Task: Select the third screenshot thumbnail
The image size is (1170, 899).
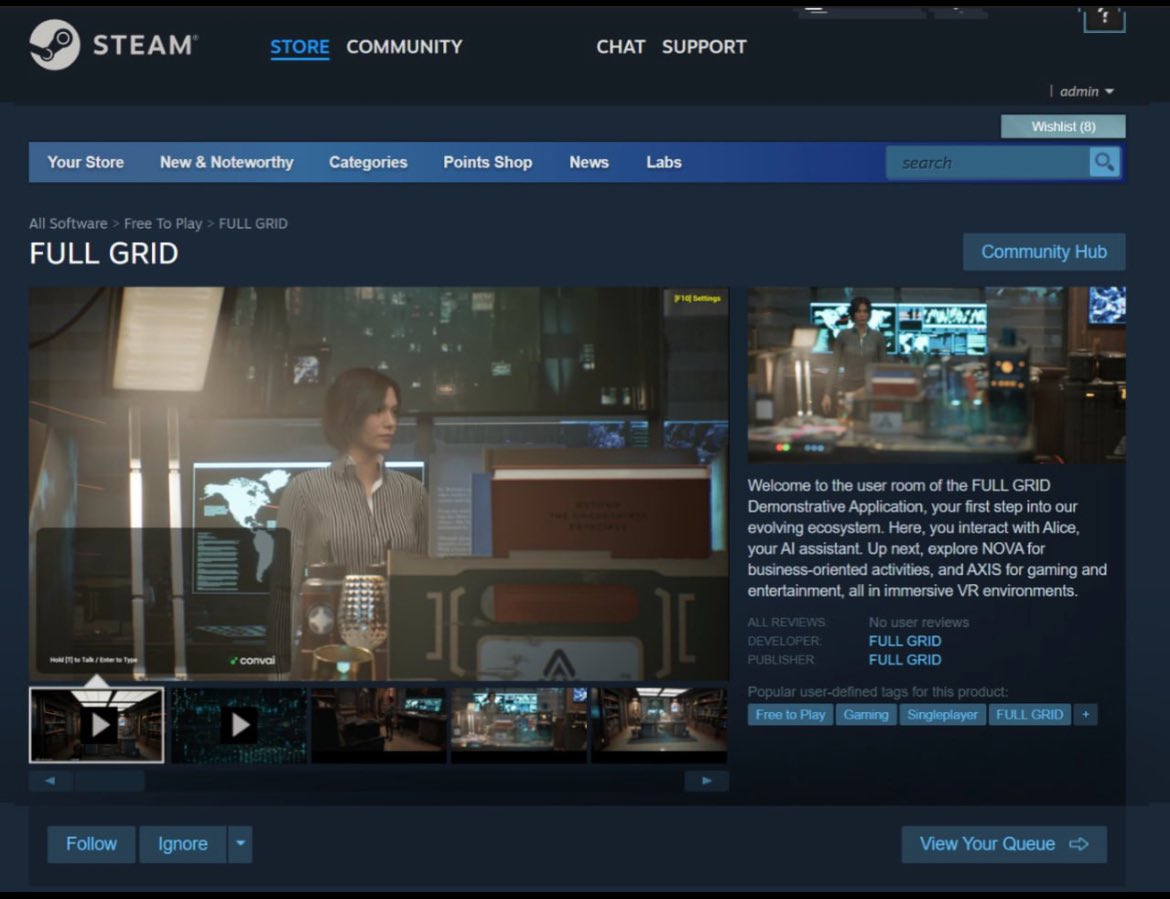Action: coord(378,724)
